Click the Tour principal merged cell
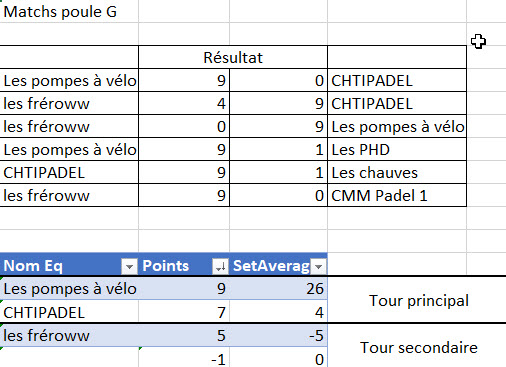The height and width of the screenshot is (367, 506). pyautogui.click(x=419, y=300)
